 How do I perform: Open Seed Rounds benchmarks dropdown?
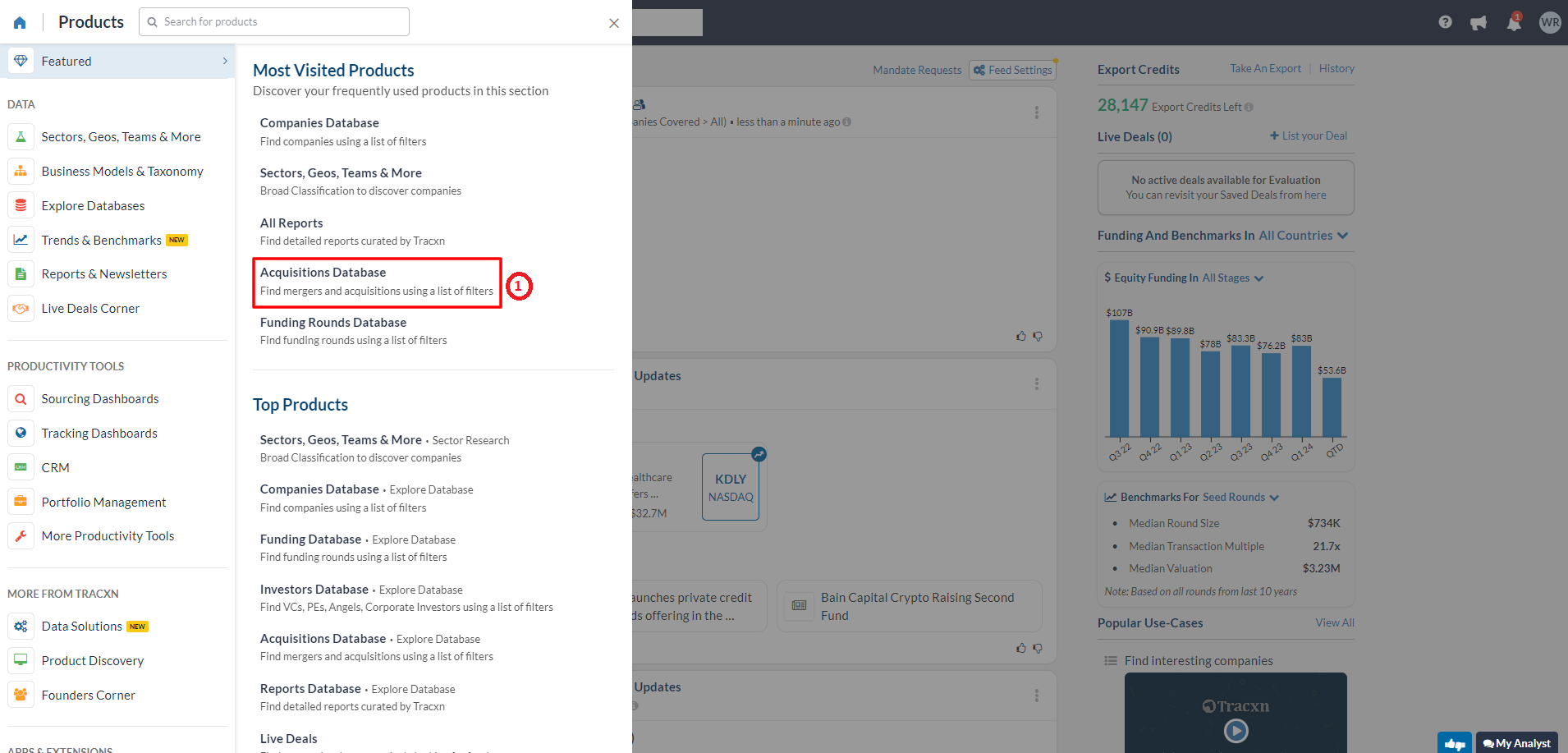(x=1240, y=498)
